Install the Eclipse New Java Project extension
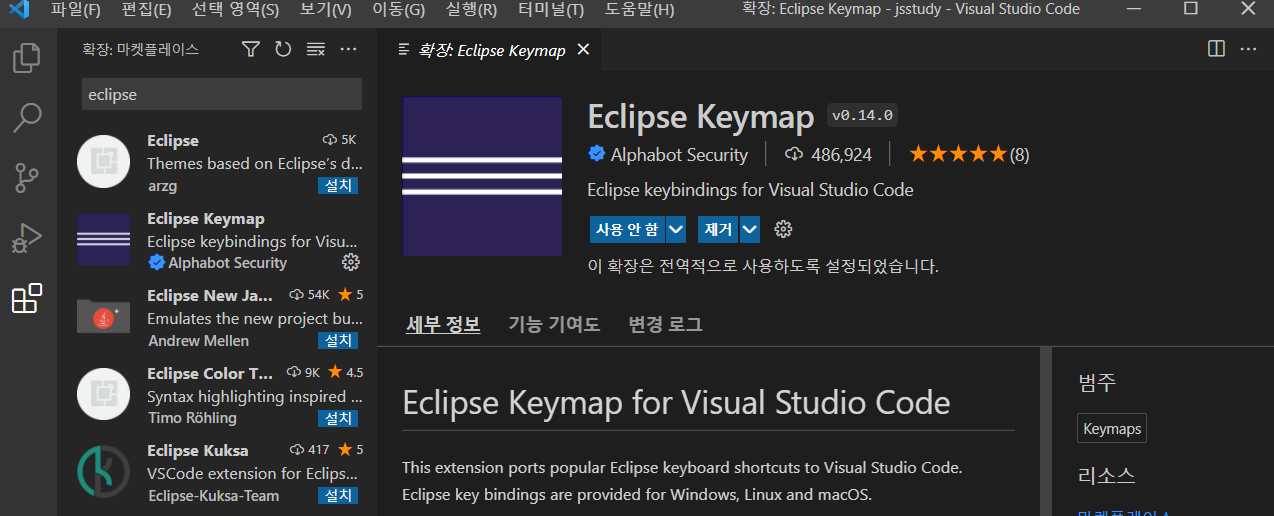Image resolution: width=1274 pixels, height=516 pixels. tap(337, 340)
